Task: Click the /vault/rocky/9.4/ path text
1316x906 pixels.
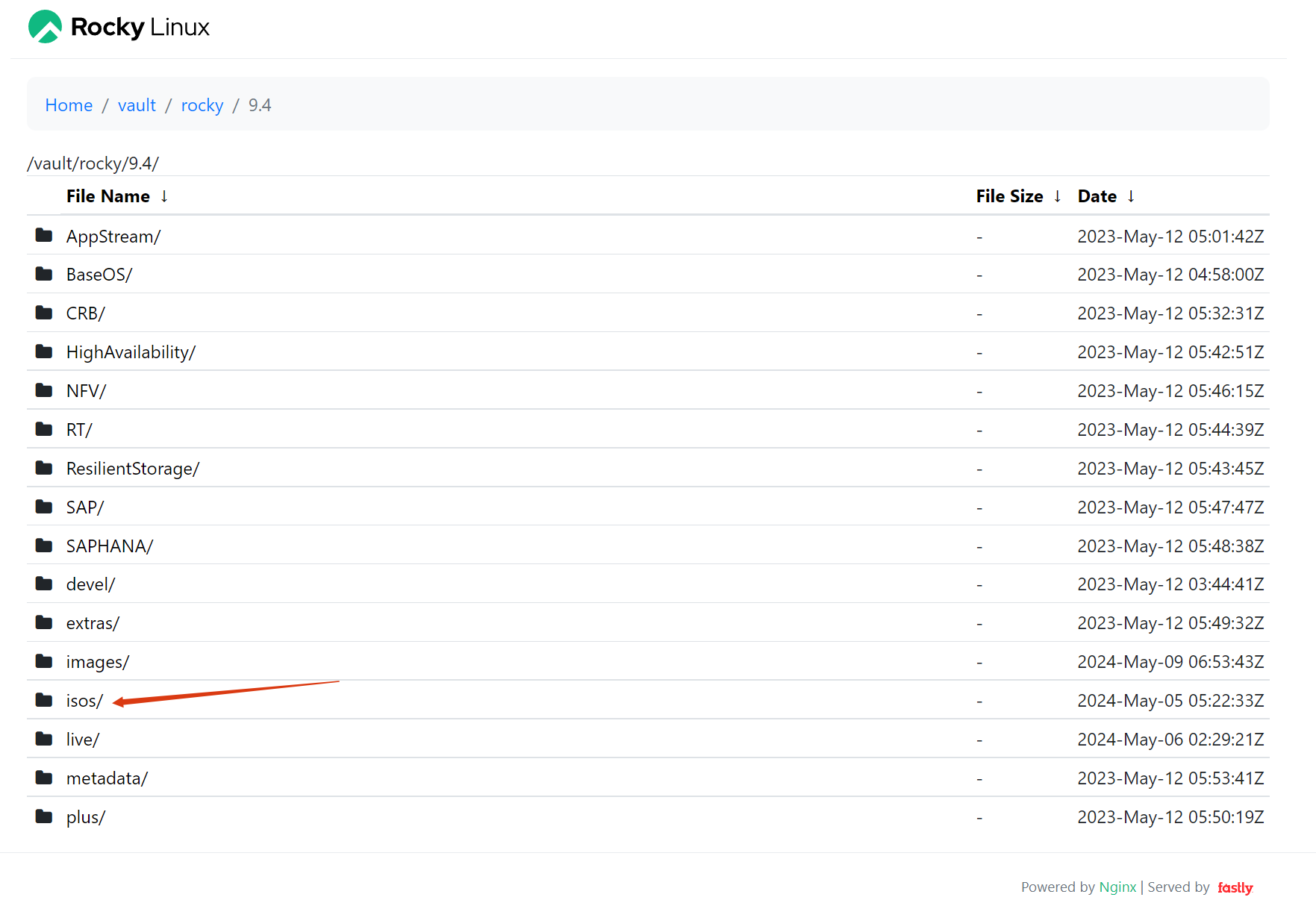Action: click(x=93, y=163)
